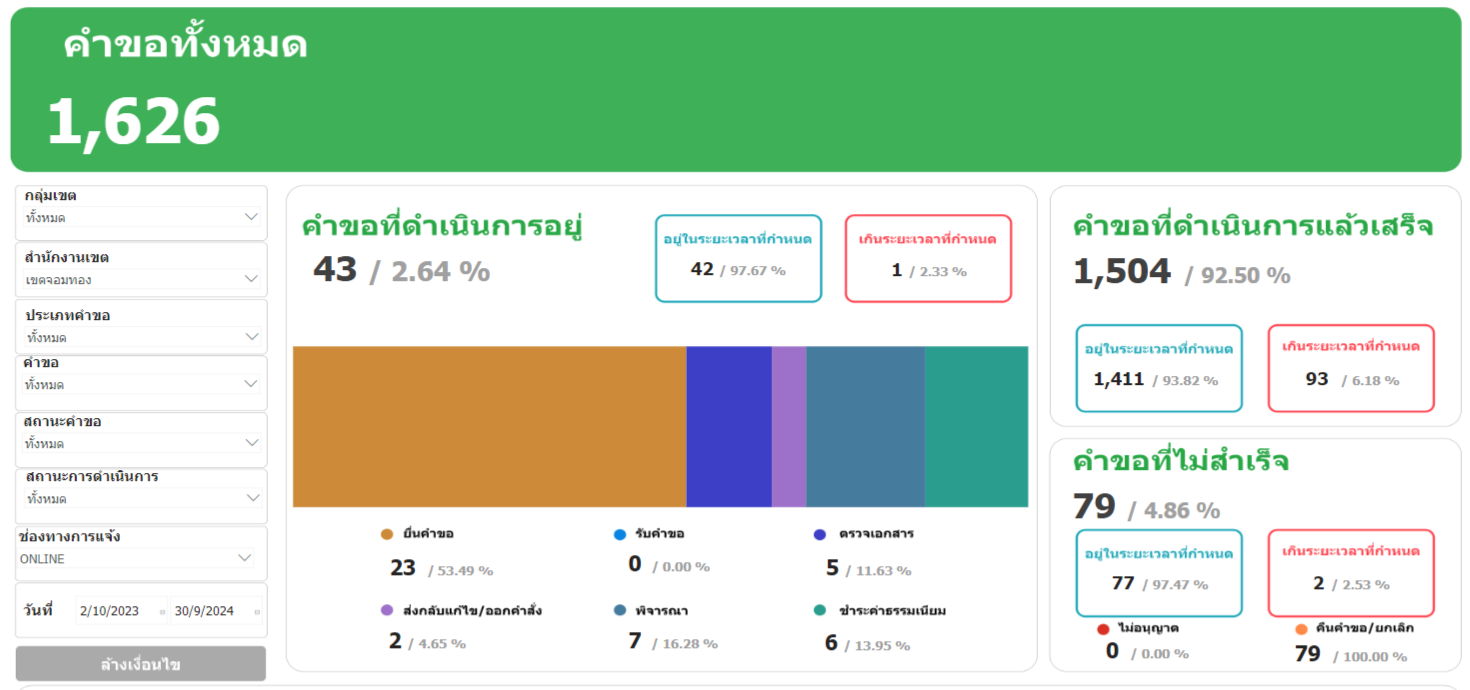Click the blue รับคำขอ legend dot
Viewport: 1470px width, 690px height.
[x=620, y=535]
